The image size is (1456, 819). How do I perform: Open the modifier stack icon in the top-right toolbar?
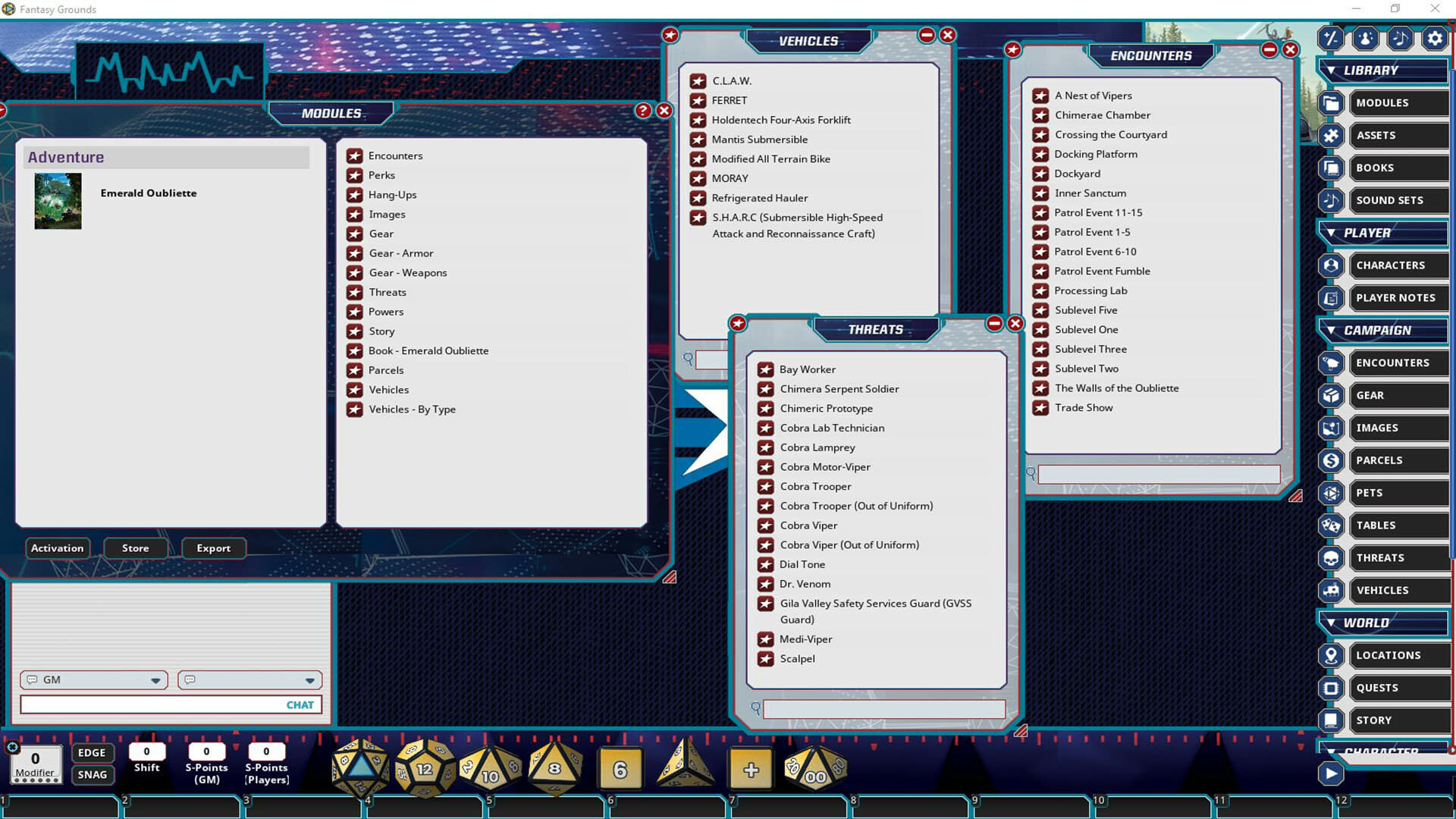[x=1330, y=38]
